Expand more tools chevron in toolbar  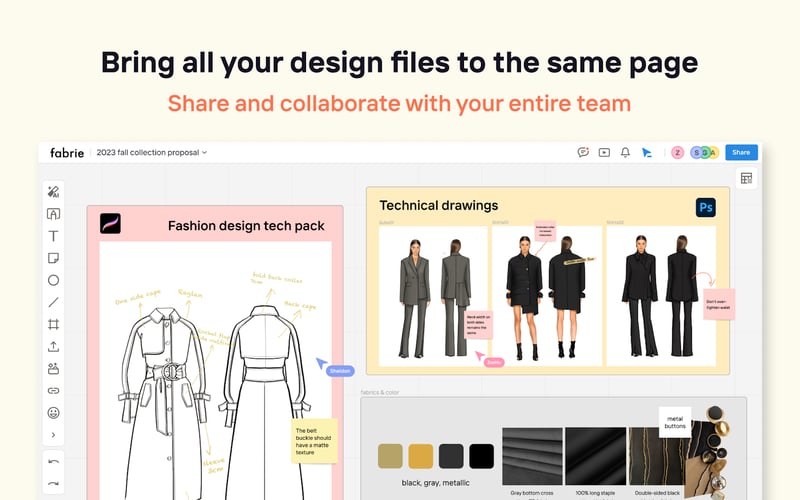pos(53,435)
